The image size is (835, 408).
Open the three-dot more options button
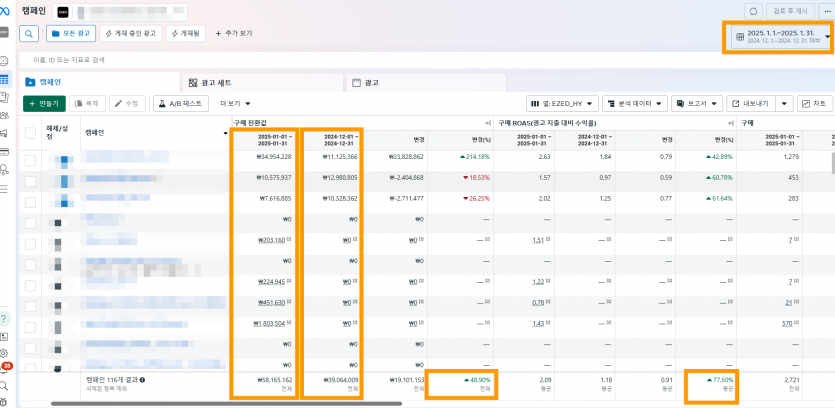826,11
